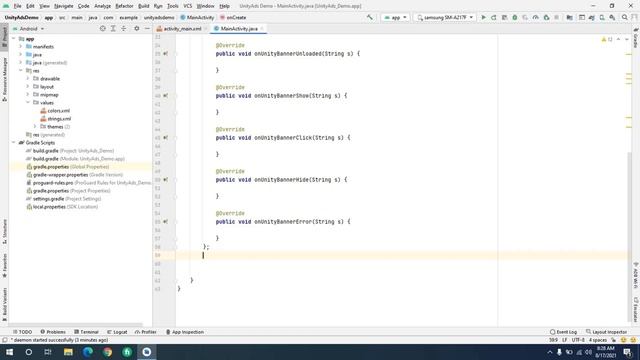The image size is (640, 360).
Task: Select strings.xml in project tree
Action: (59, 119)
